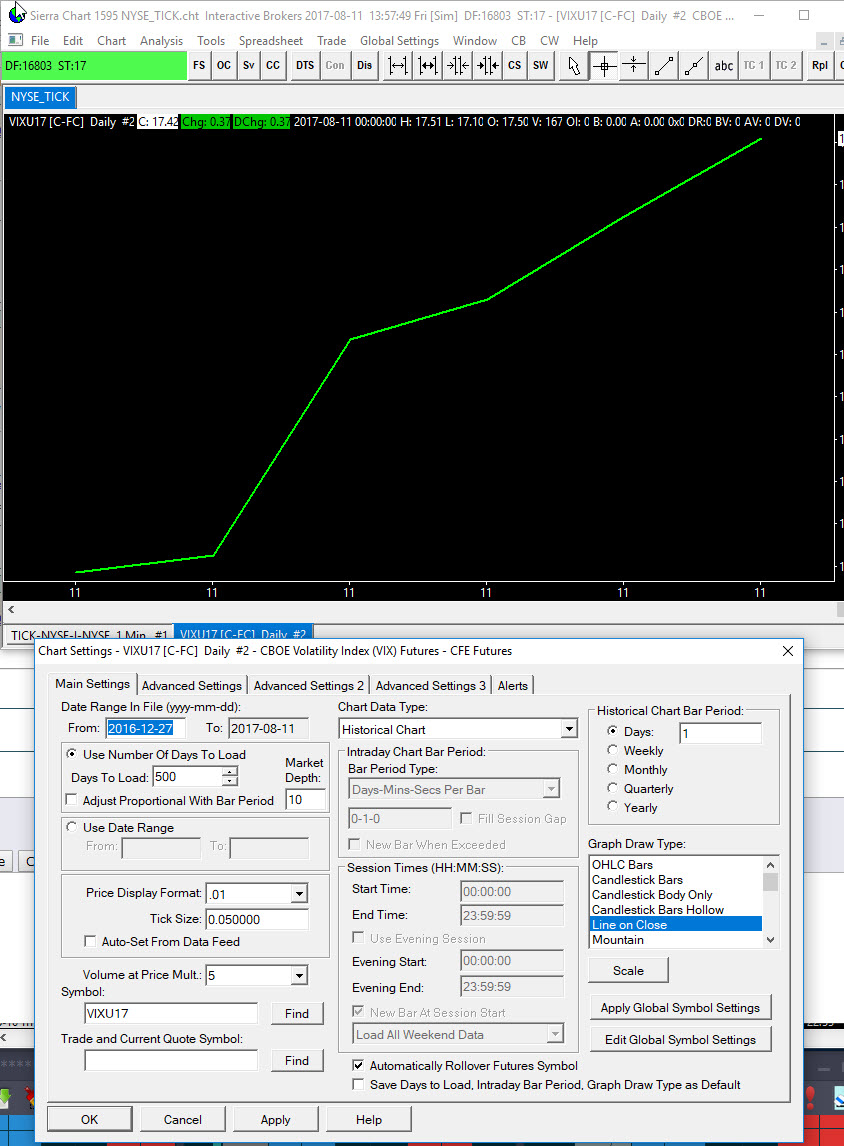This screenshot has height=1146, width=844.
Task: Open the Spreadsheet menu
Action: 270,41
